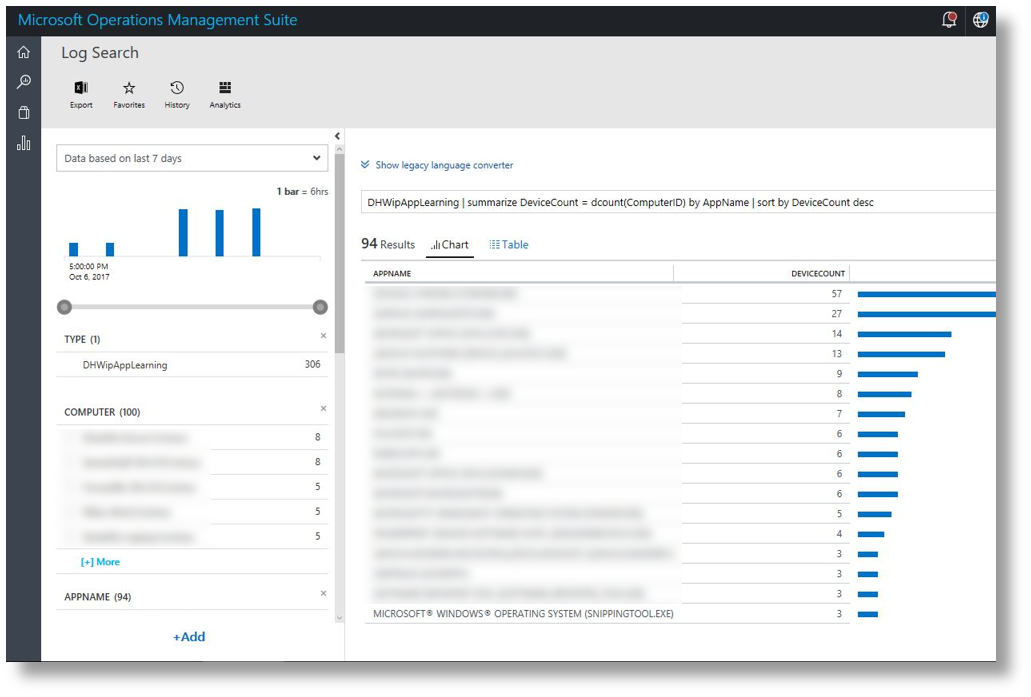Image resolution: width=1031 pixels, height=697 pixels.
Task: Remove the TYPE filter with its X
Action: coord(323,337)
